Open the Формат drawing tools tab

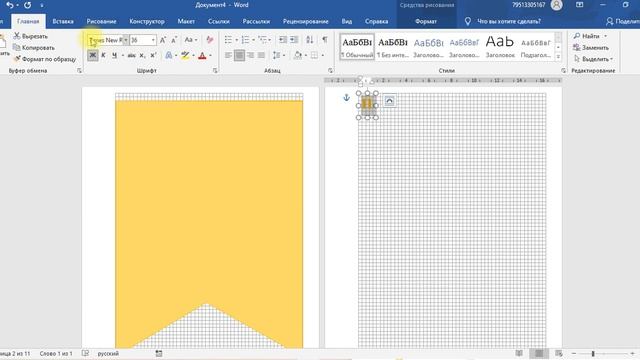426,21
